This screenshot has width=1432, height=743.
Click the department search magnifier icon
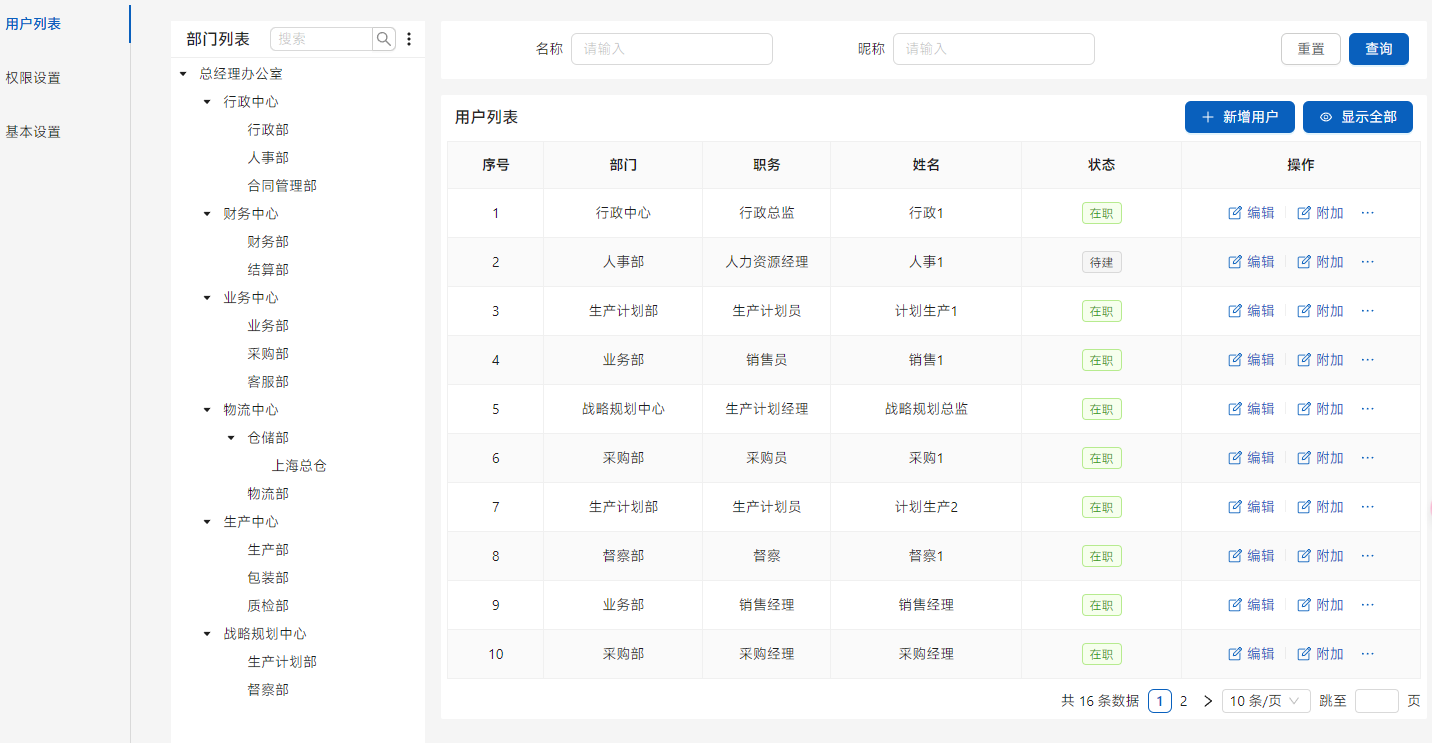point(384,39)
